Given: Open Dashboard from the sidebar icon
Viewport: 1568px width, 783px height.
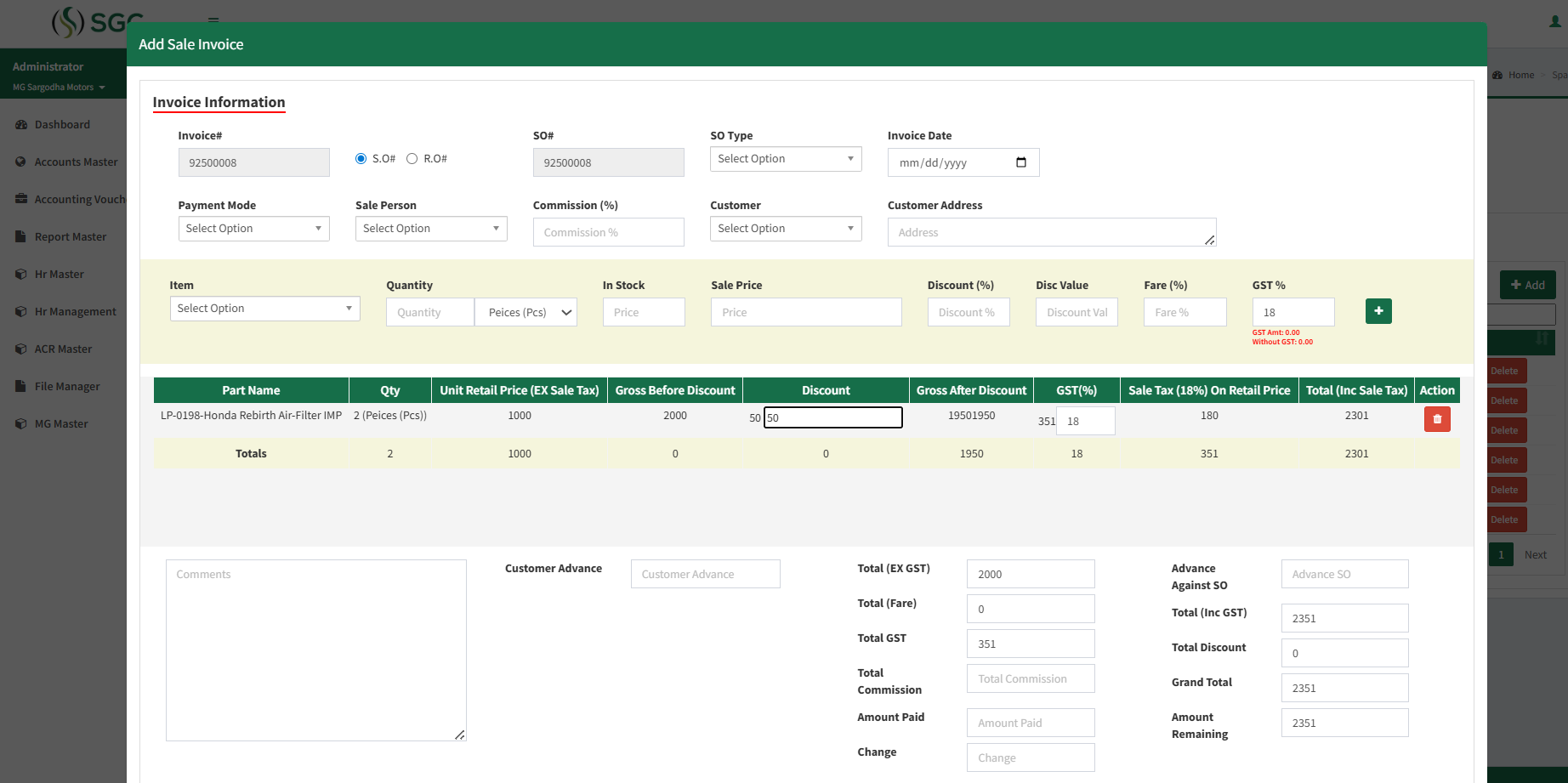Looking at the screenshot, I should point(20,124).
